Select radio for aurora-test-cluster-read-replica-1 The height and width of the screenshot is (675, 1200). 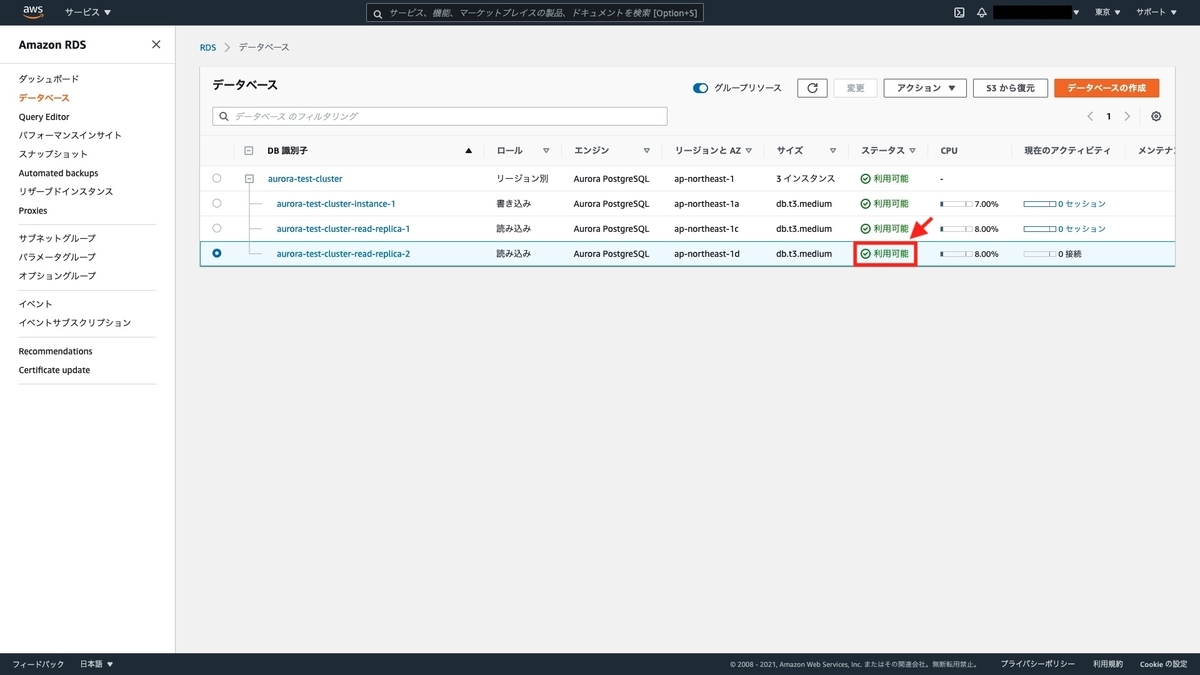217,228
